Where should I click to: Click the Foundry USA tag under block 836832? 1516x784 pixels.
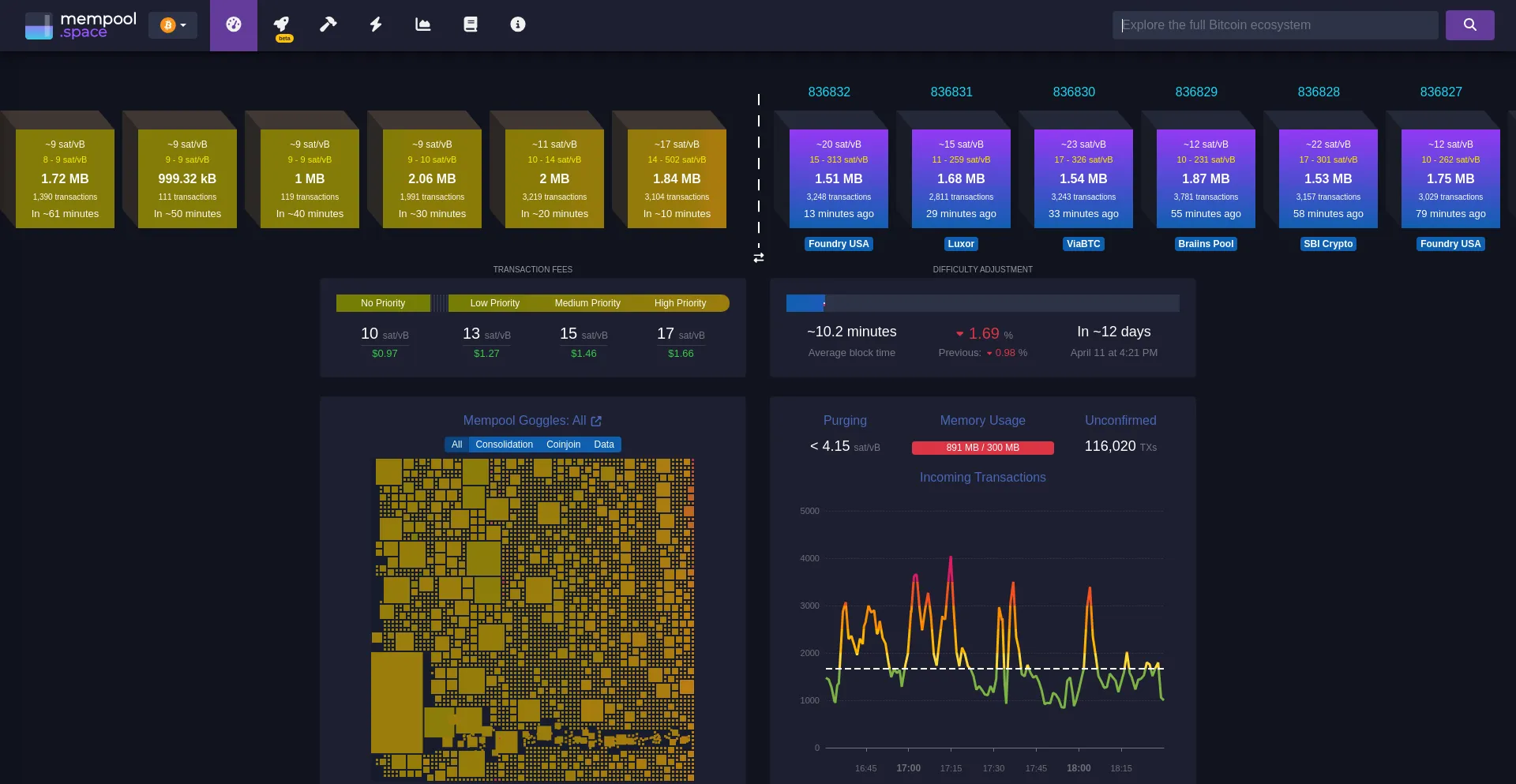point(839,244)
